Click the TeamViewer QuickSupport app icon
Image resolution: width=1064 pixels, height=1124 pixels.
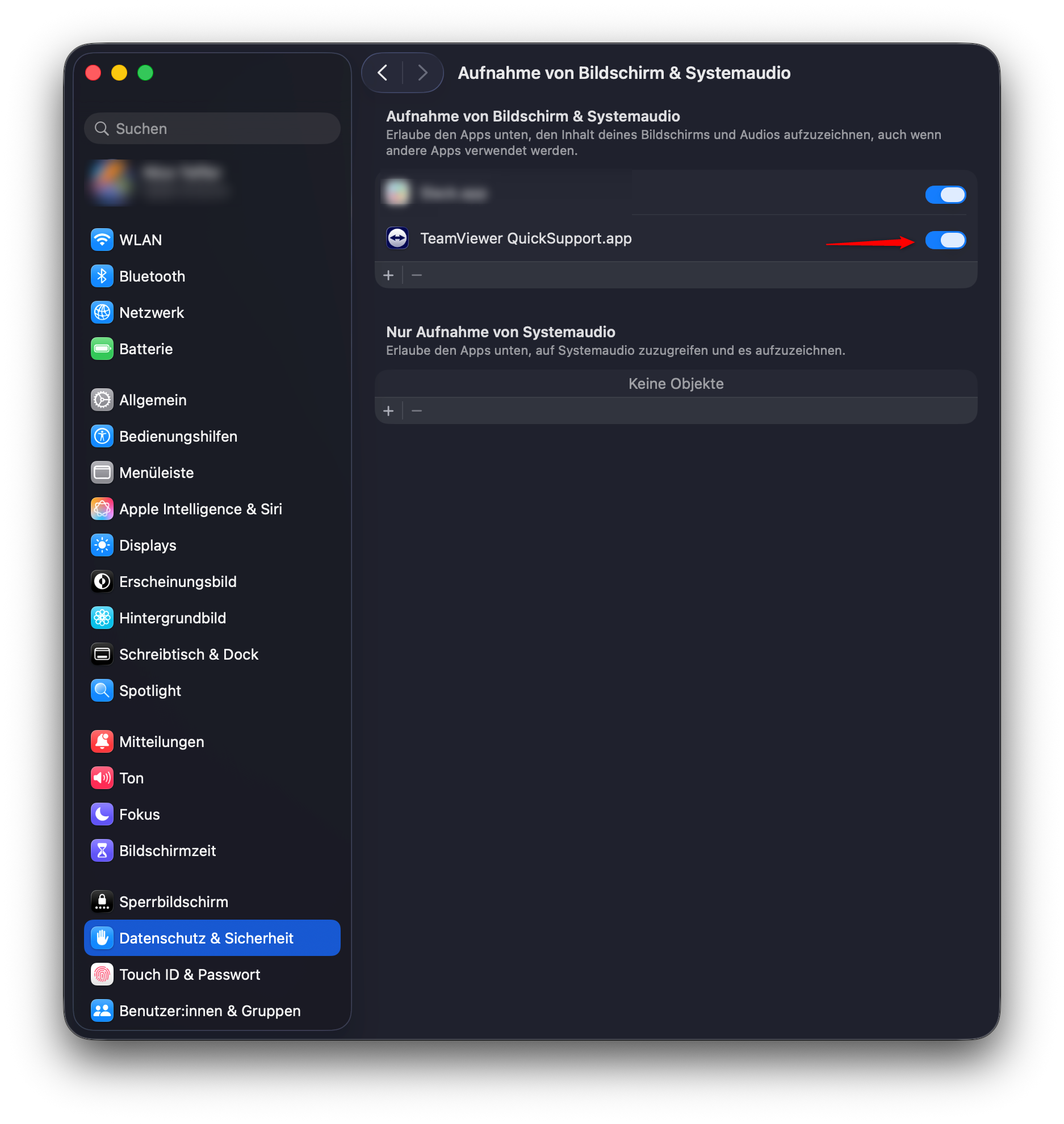(x=397, y=238)
